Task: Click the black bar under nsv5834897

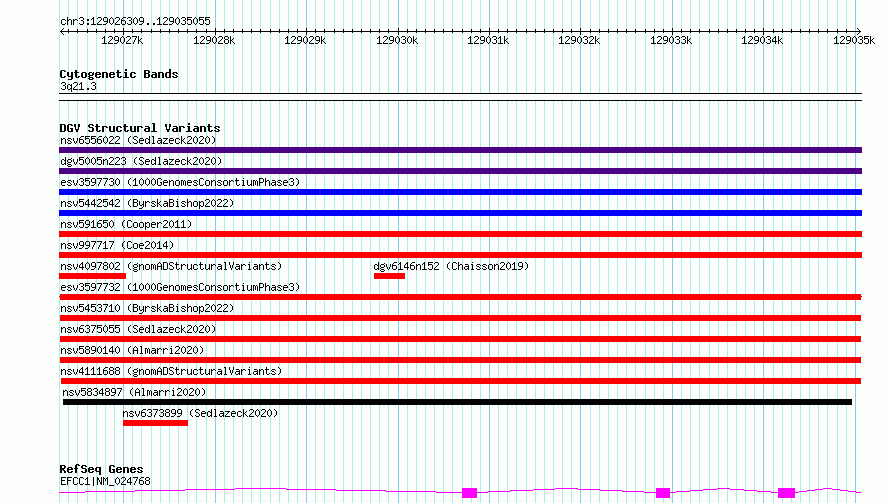Action: point(457,402)
